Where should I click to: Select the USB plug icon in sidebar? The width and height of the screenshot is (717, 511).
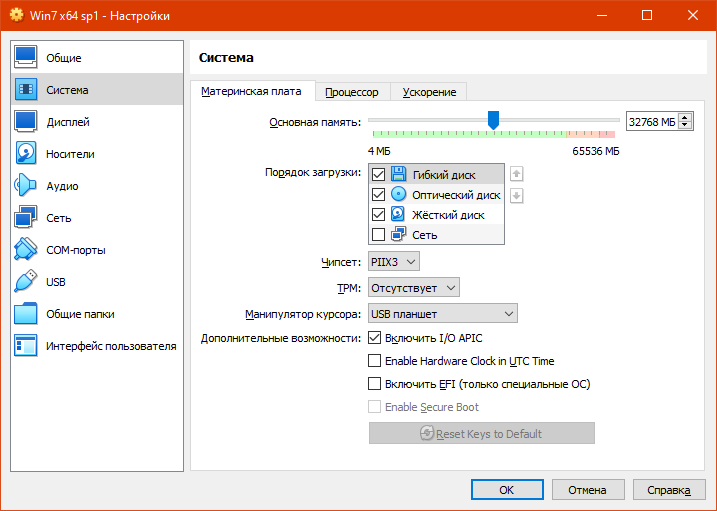pyautogui.click(x=26, y=282)
